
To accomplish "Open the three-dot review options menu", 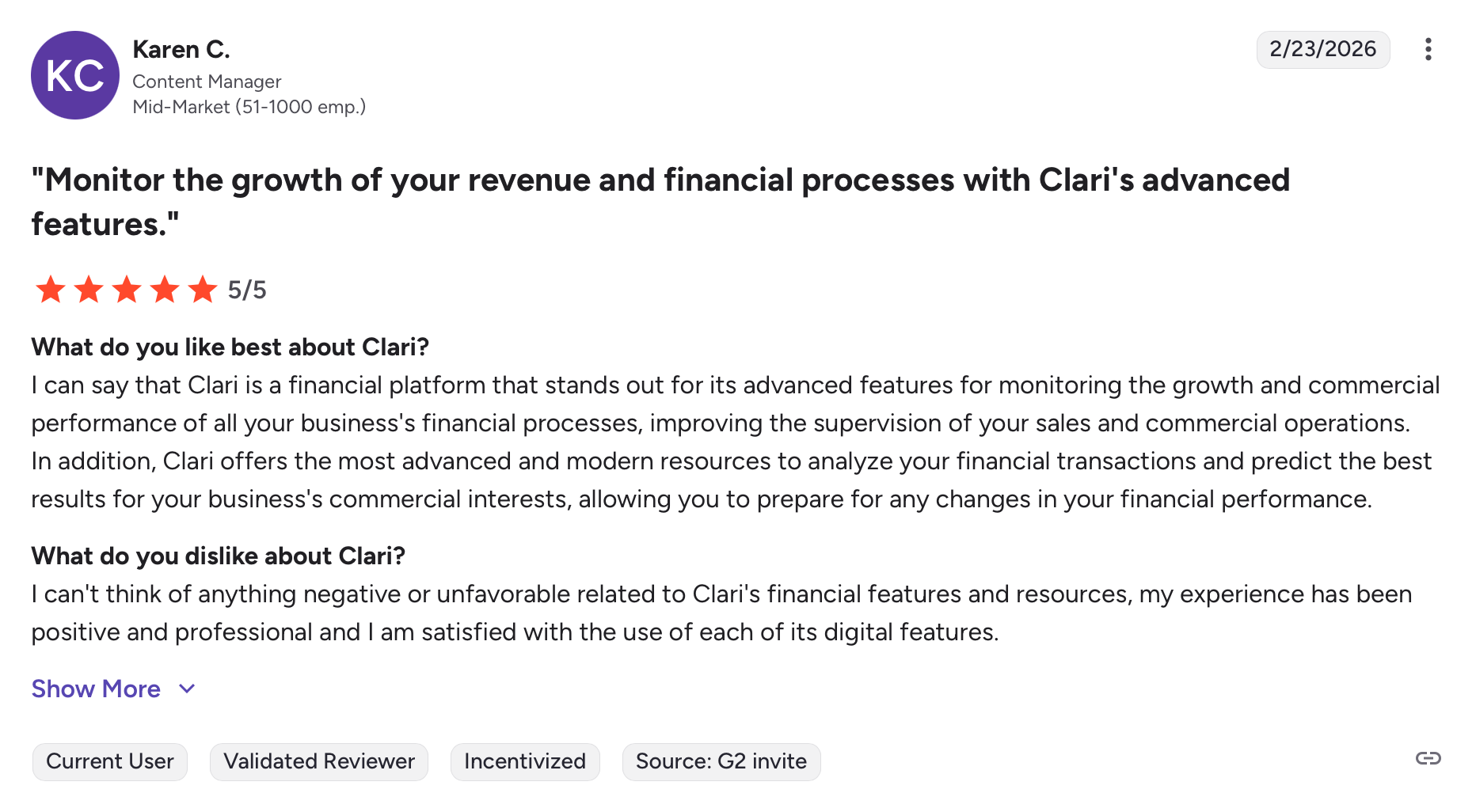I will (x=1428, y=49).
